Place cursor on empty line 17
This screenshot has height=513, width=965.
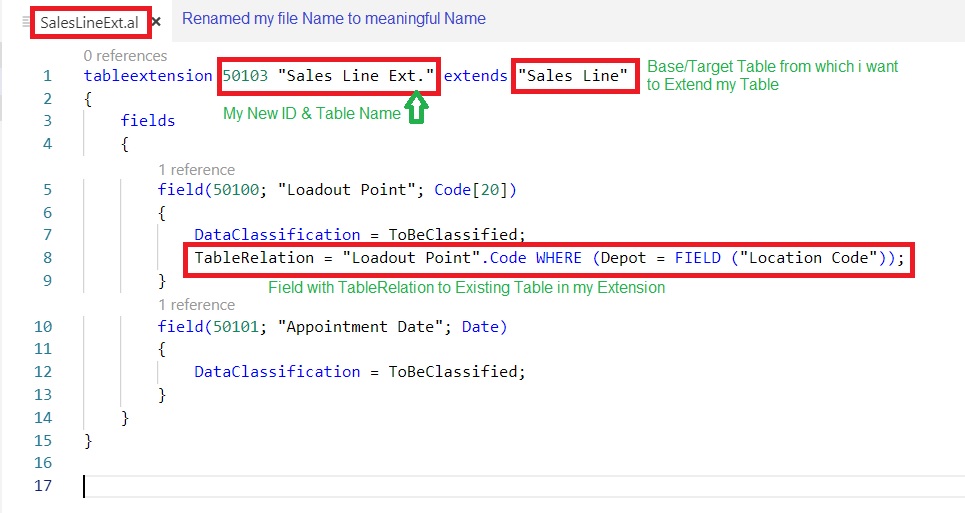pos(300,486)
